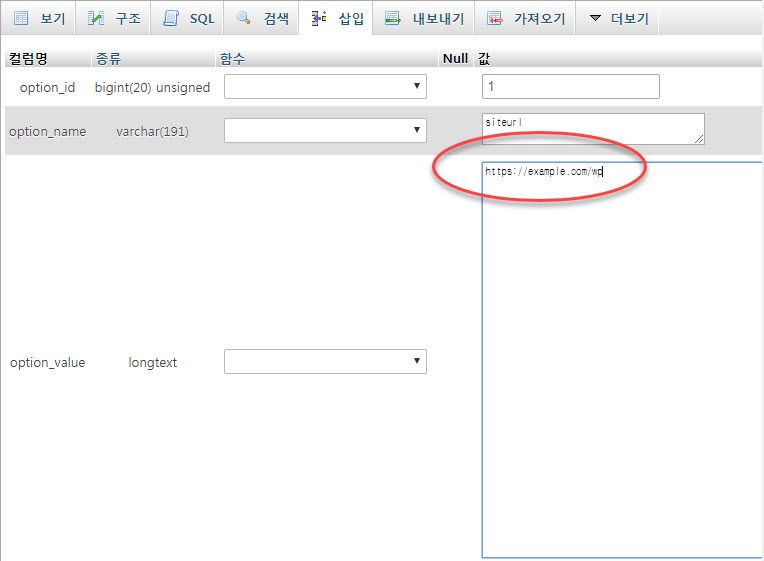Click the 컬럼명 column header
Screen dimensions: 764x561
pos(28,58)
